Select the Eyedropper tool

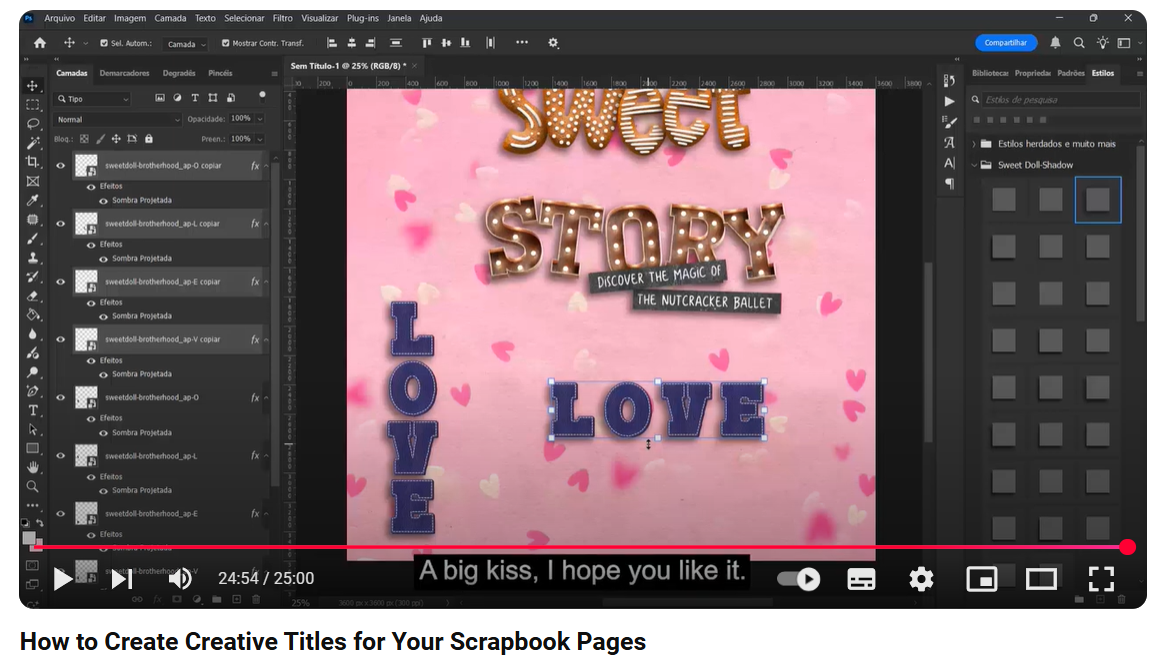[33, 200]
